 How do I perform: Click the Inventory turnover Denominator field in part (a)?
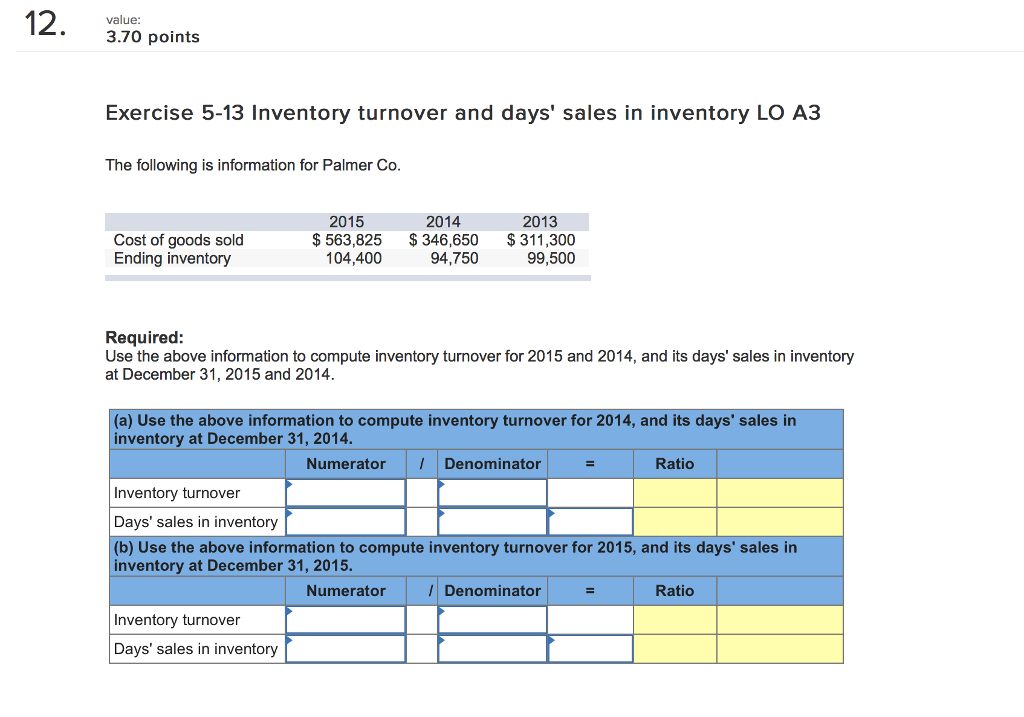[492, 491]
